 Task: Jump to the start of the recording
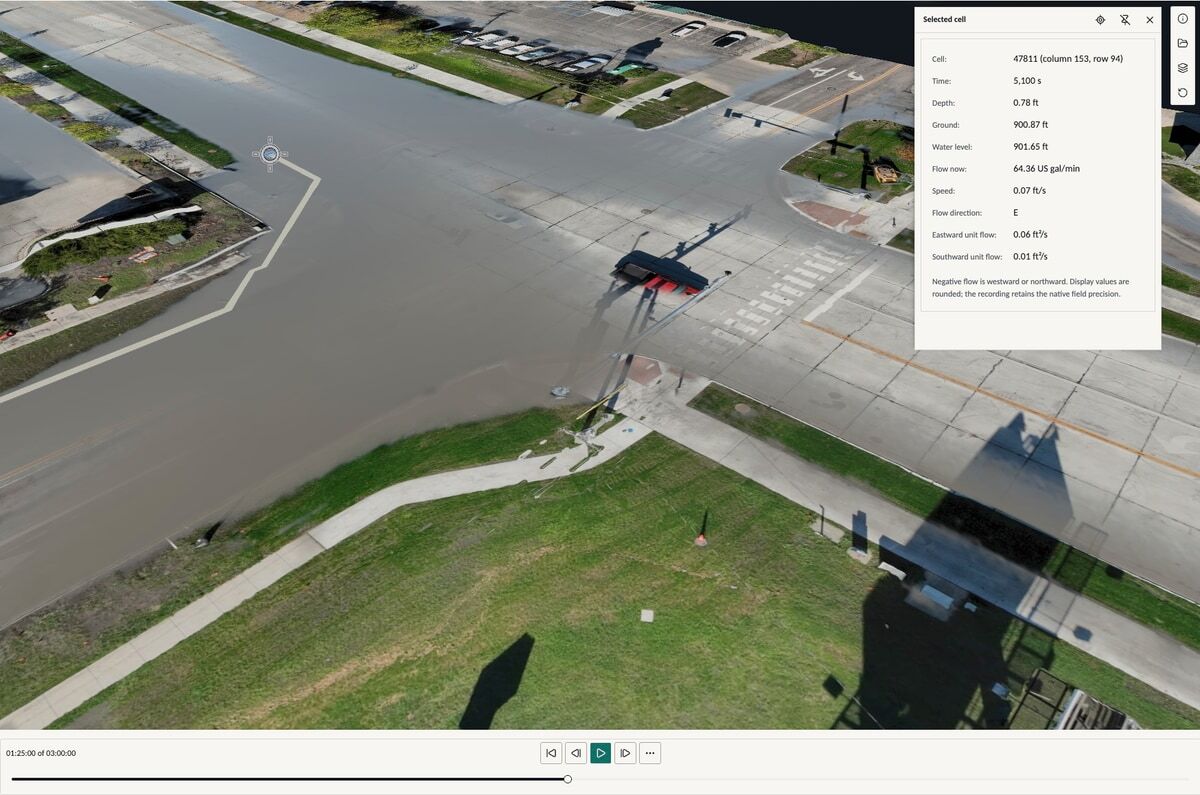point(551,753)
